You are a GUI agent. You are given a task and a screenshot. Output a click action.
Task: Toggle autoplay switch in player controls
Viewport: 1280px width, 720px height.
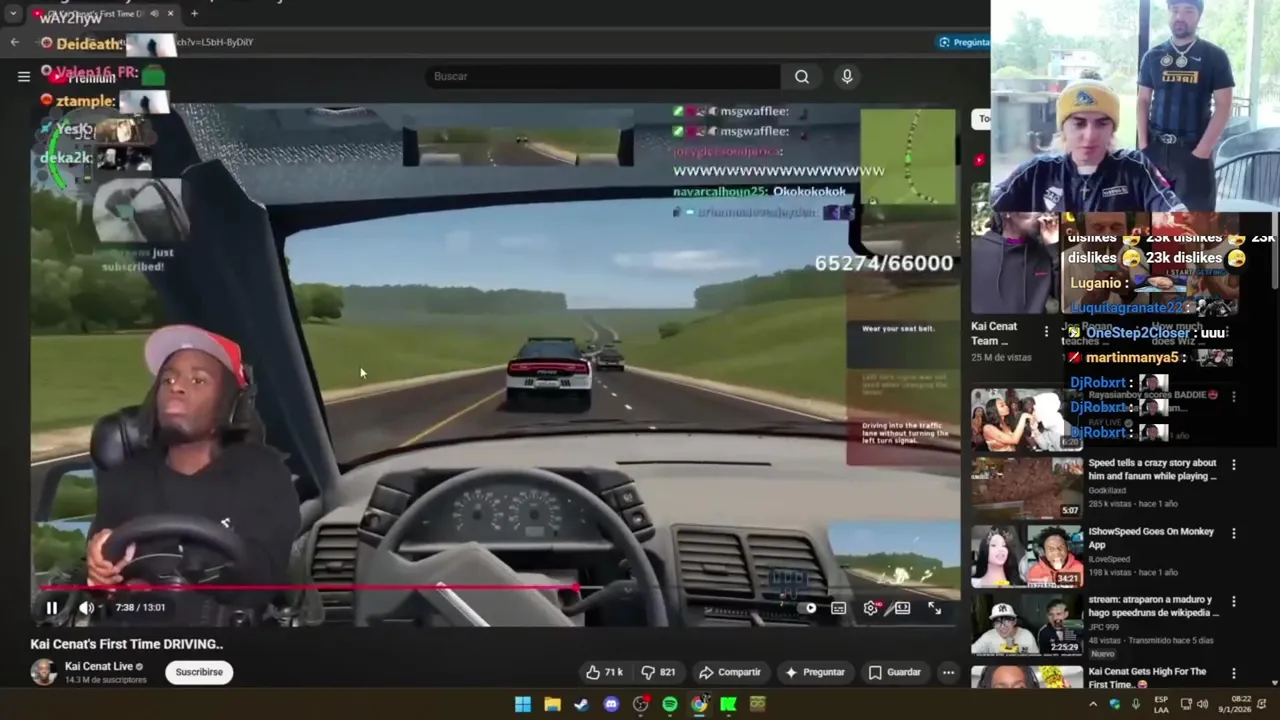coord(805,608)
